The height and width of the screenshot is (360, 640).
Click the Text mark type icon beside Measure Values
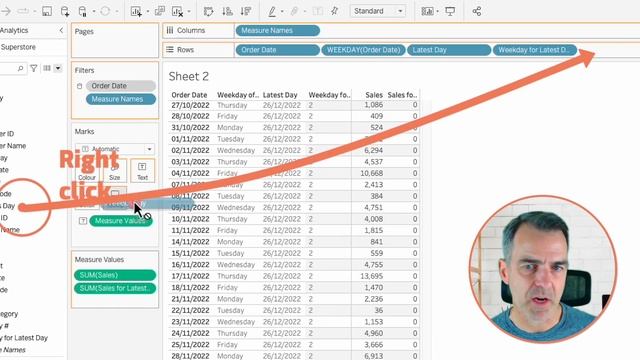click(82, 221)
